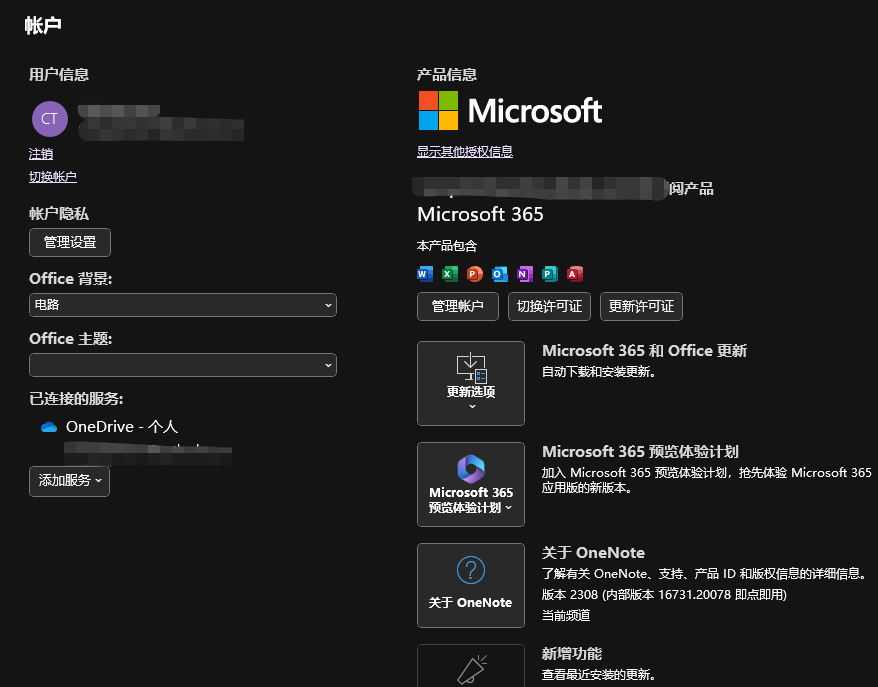
Task: Open the 更新选项 update options button
Action: click(471, 384)
